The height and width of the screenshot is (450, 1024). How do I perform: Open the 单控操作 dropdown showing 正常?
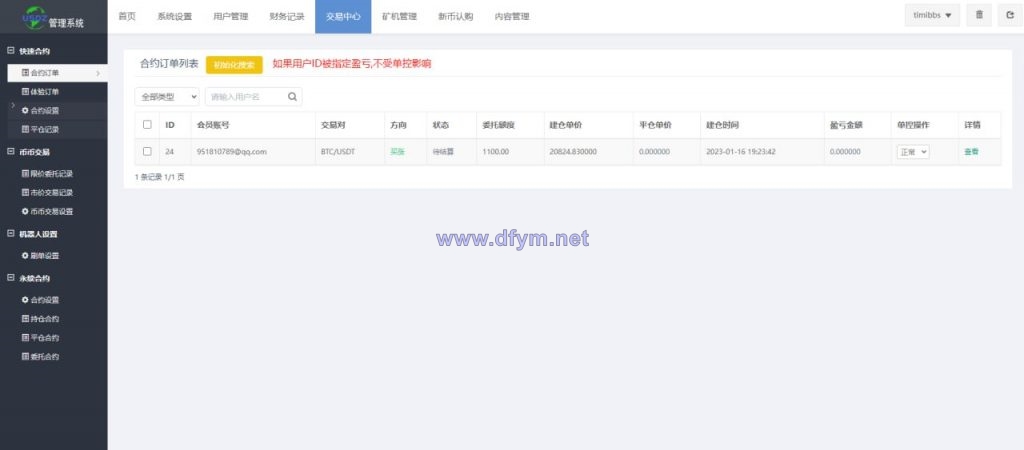(913, 152)
